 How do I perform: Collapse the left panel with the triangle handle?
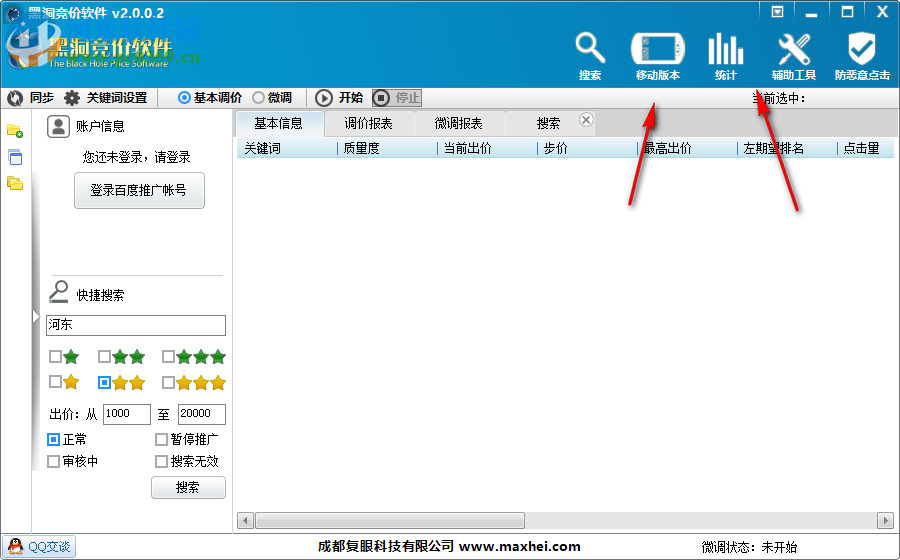[36, 317]
